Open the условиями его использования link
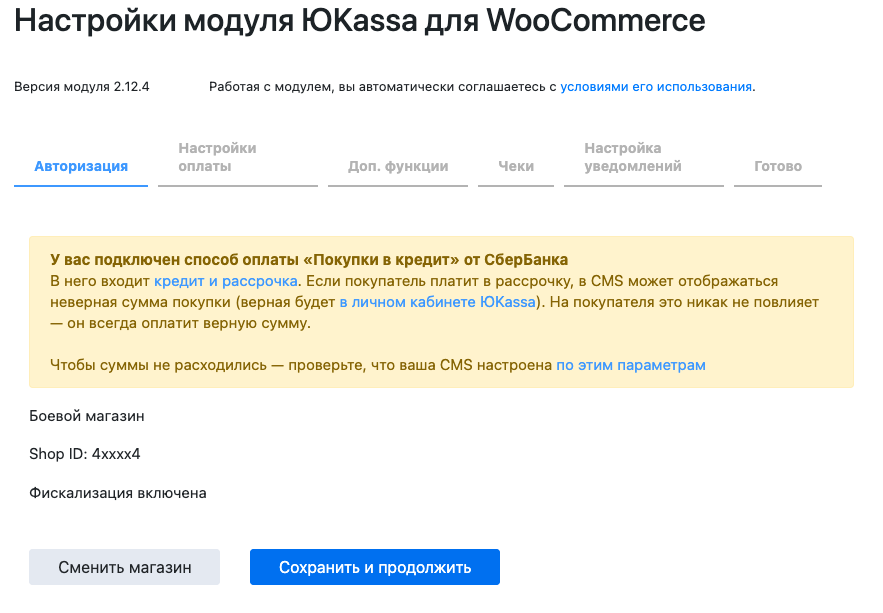The height and width of the screenshot is (613, 883). (656, 87)
